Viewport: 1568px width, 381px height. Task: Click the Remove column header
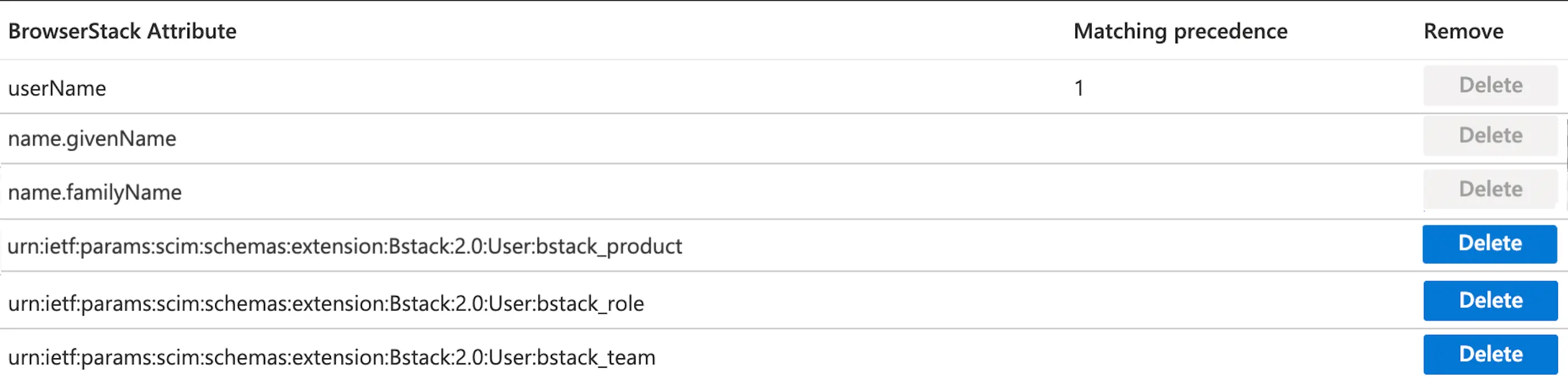[1463, 32]
